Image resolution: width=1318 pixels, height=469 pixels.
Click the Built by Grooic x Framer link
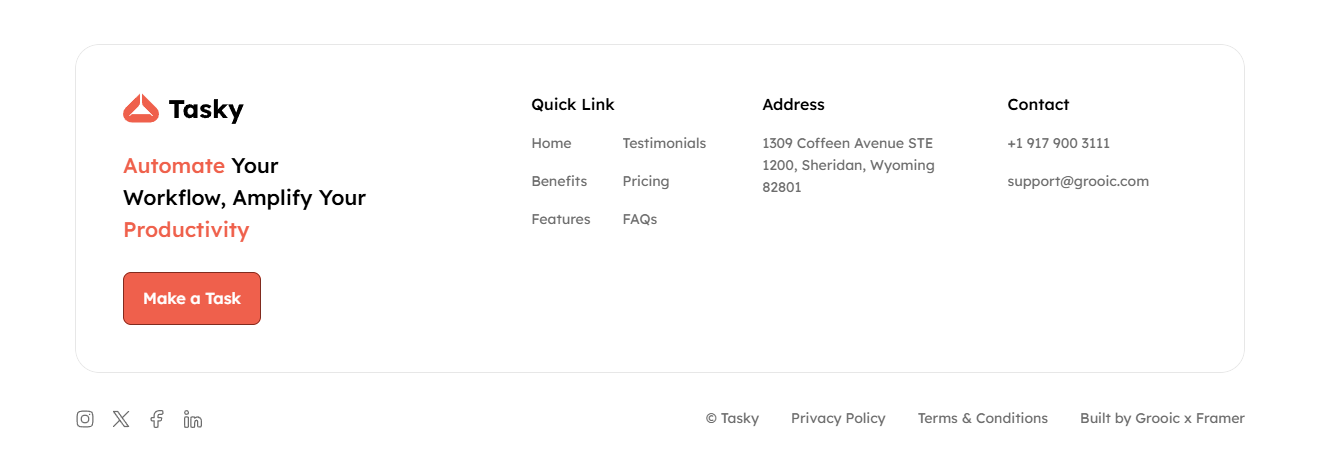click(1162, 418)
